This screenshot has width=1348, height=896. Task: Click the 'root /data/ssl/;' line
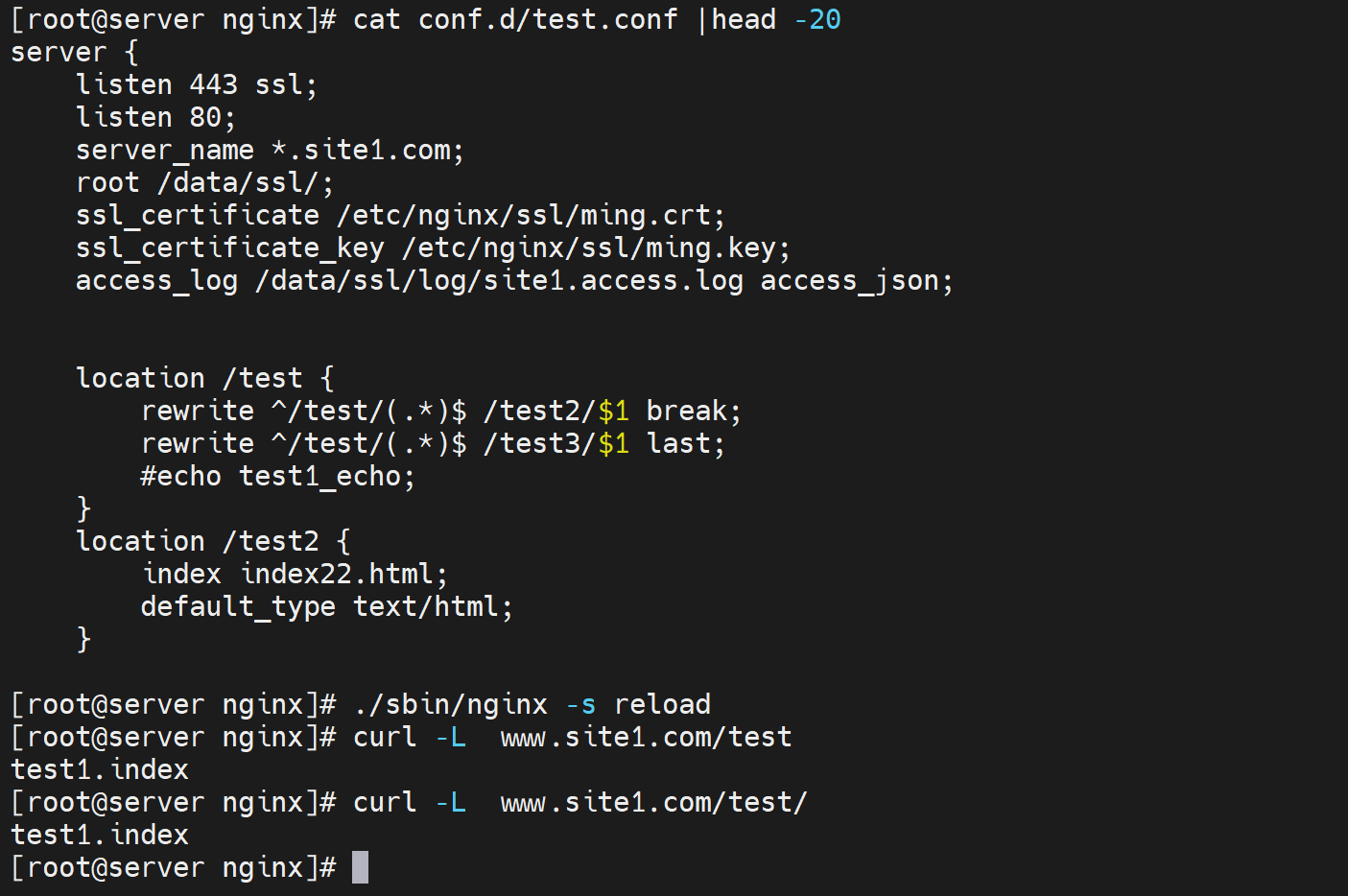pos(204,182)
